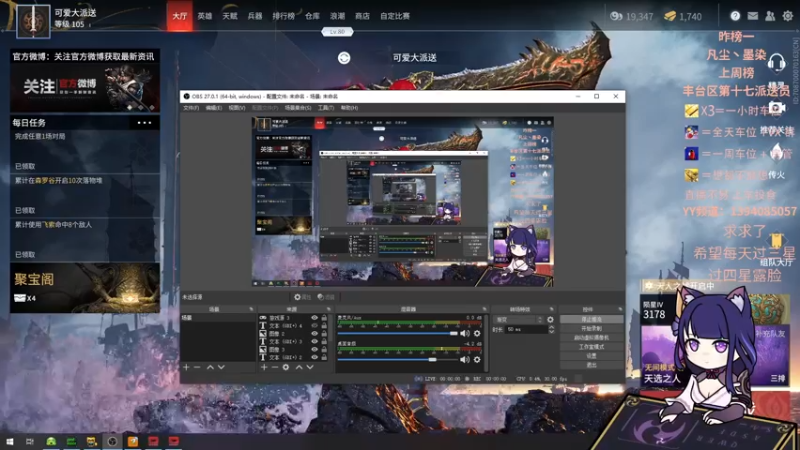Open the OBS 视图(V) menu

[x=236, y=108]
